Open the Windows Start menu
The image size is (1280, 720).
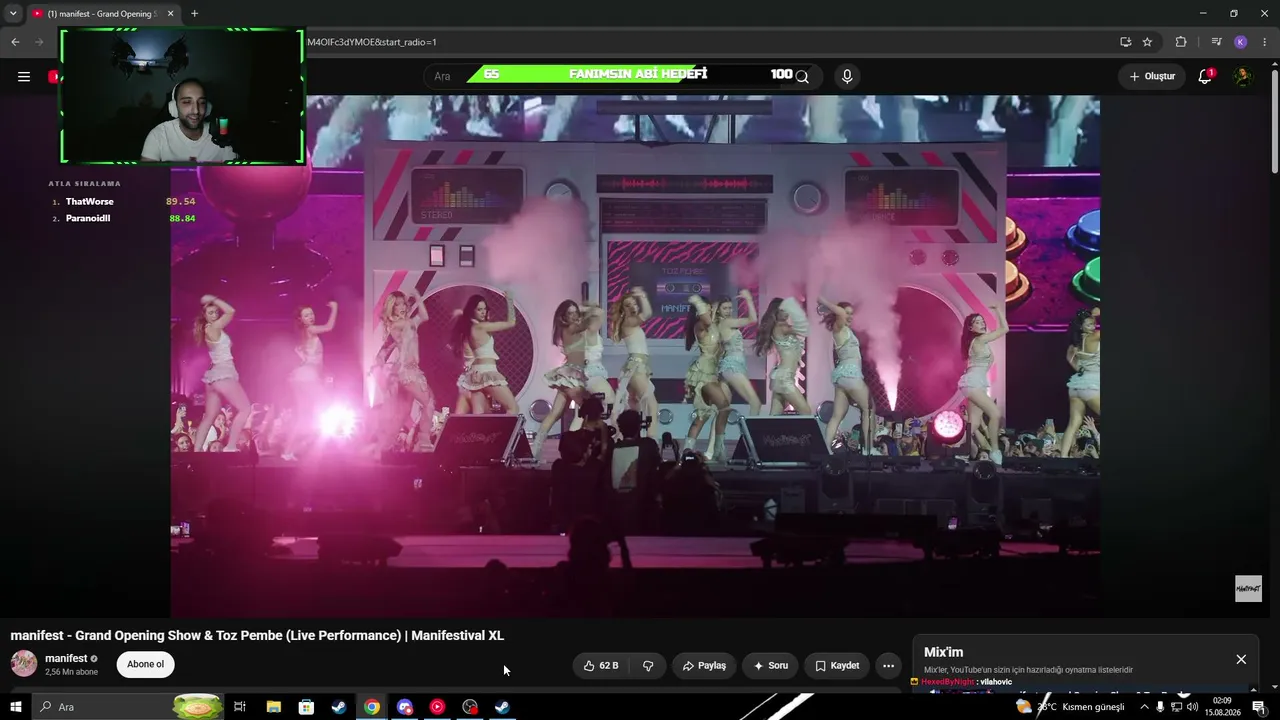[x=16, y=707]
